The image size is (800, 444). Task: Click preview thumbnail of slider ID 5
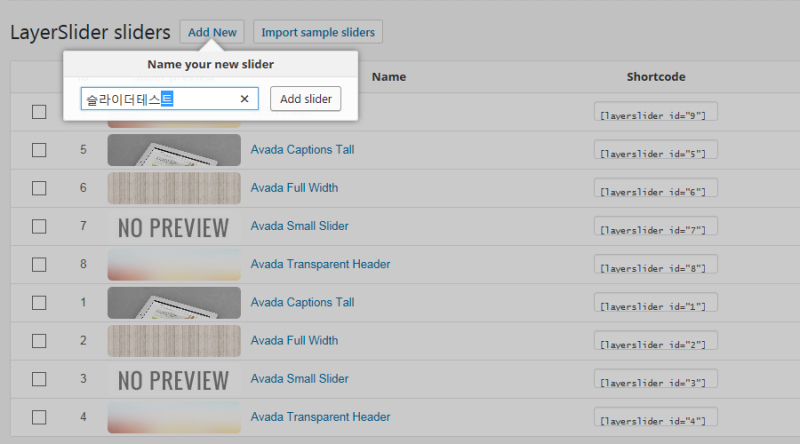(174, 150)
